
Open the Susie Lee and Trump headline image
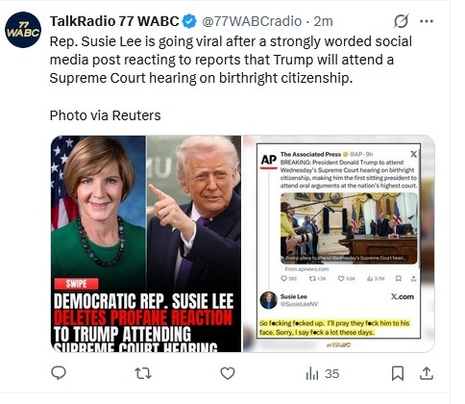(146, 244)
